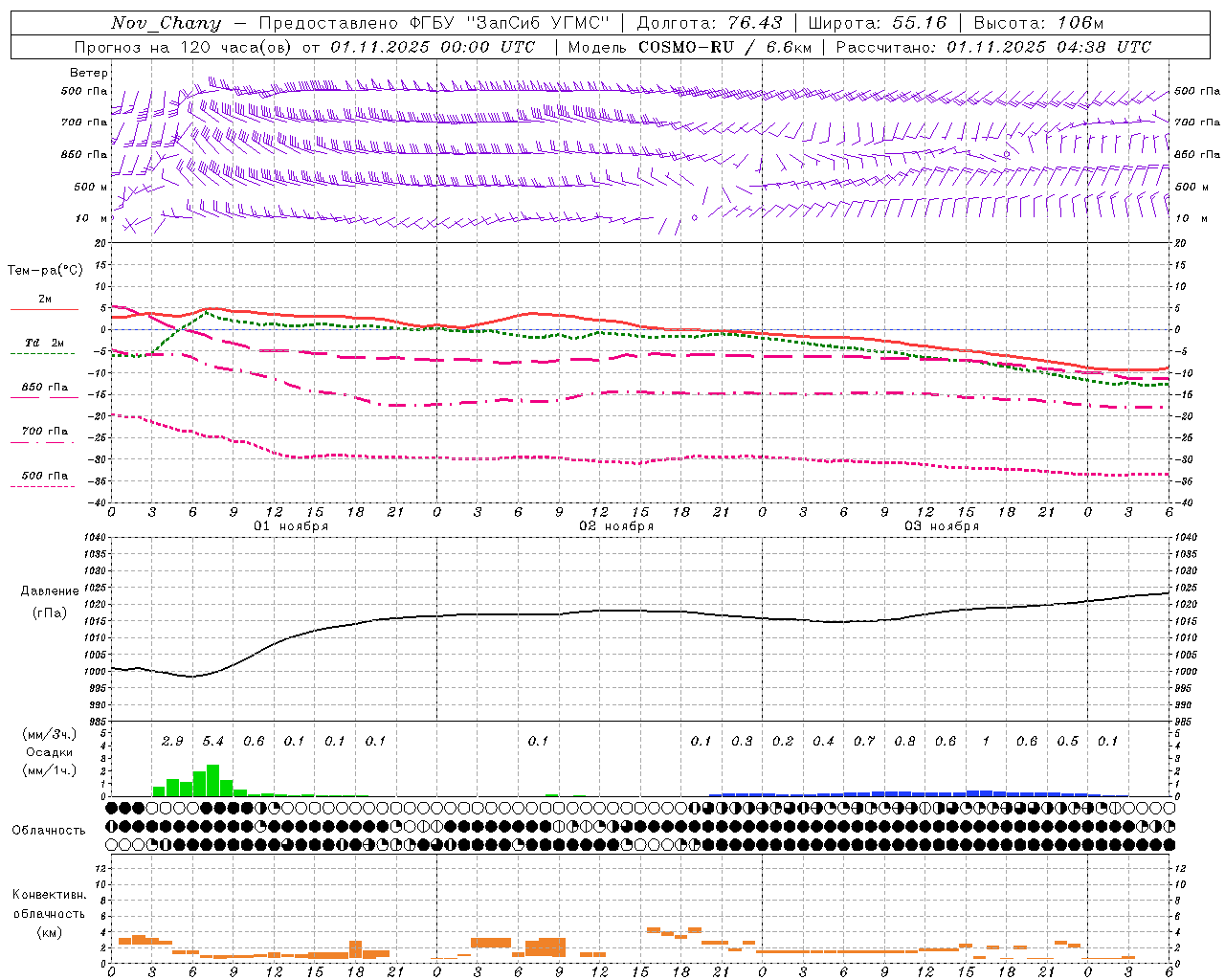
Task: Click the left 850 гПа wind level label
Action: tap(84, 154)
